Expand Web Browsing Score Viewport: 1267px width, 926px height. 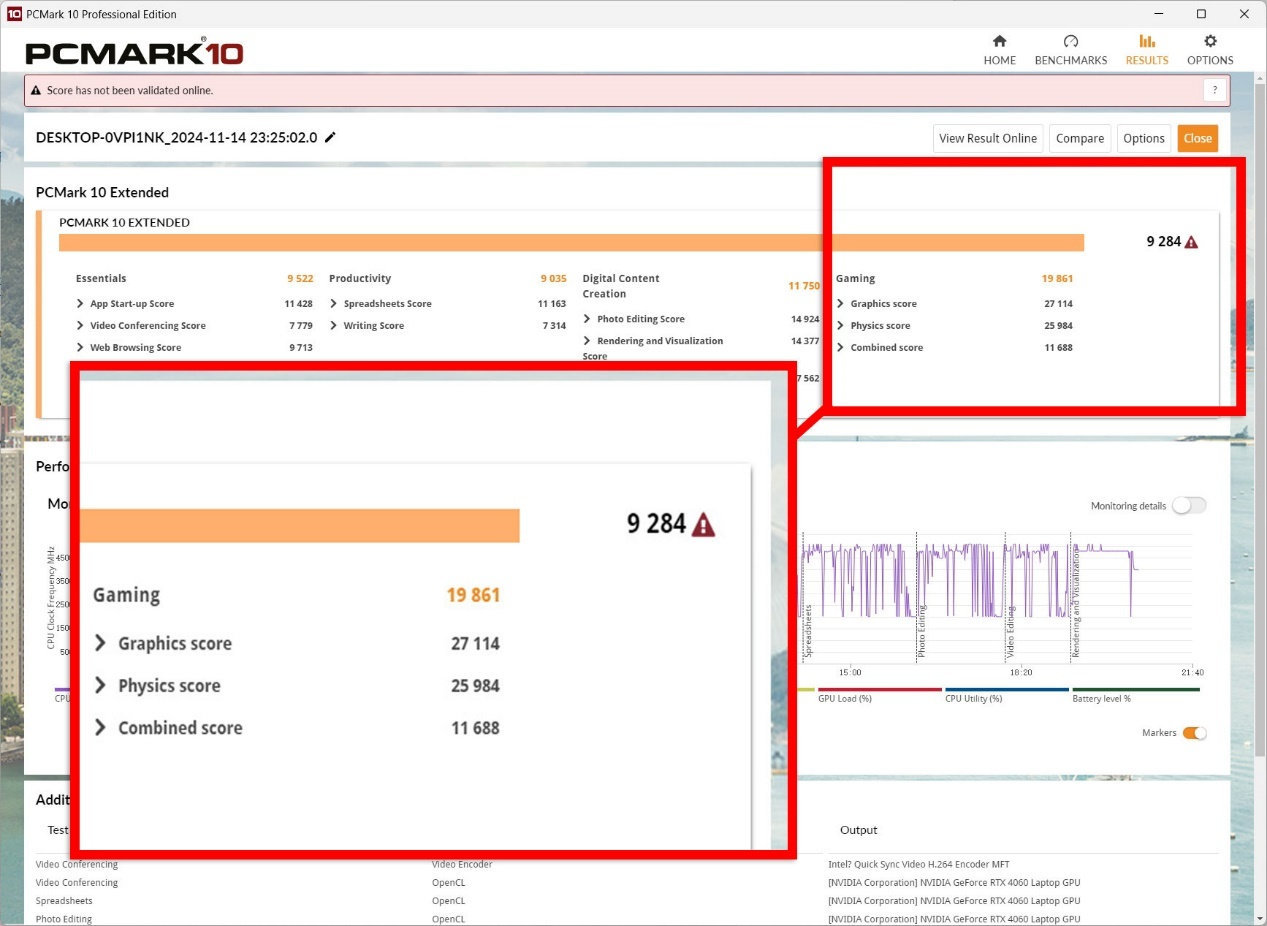(x=80, y=347)
